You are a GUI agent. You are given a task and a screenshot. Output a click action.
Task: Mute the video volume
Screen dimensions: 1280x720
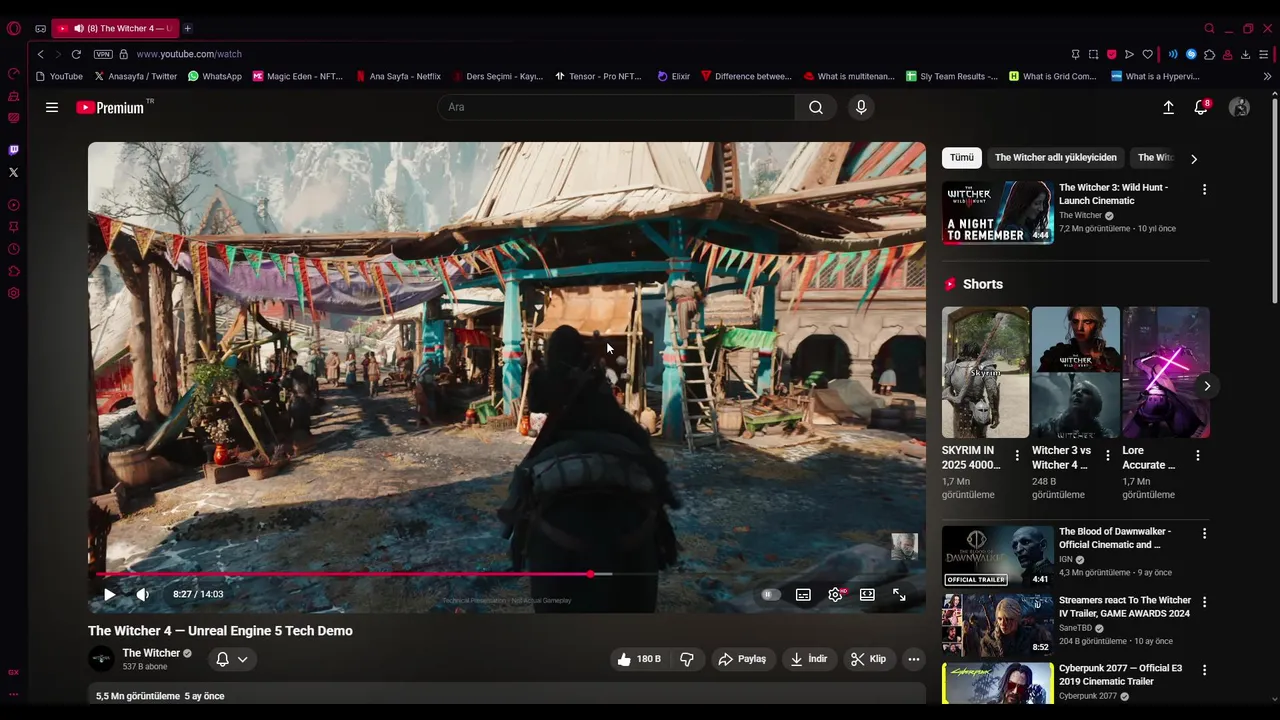coord(143,594)
